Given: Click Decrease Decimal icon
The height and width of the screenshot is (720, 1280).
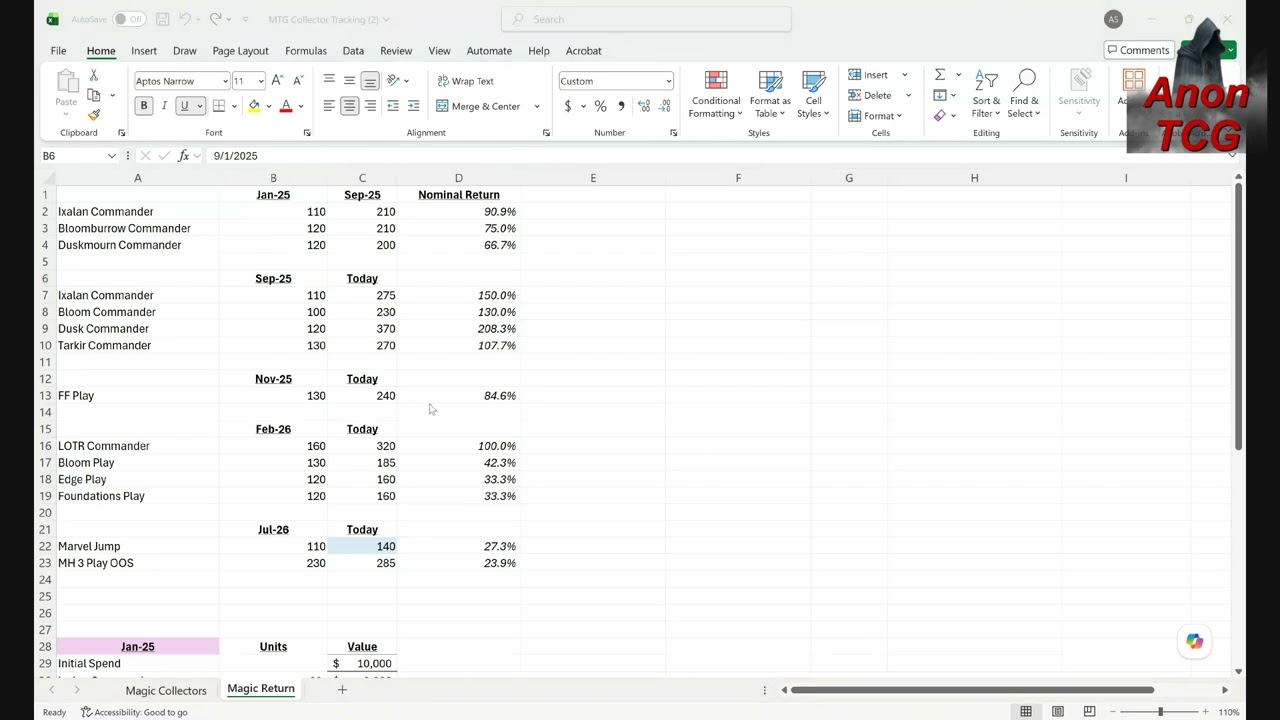Looking at the screenshot, I should [665, 106].
